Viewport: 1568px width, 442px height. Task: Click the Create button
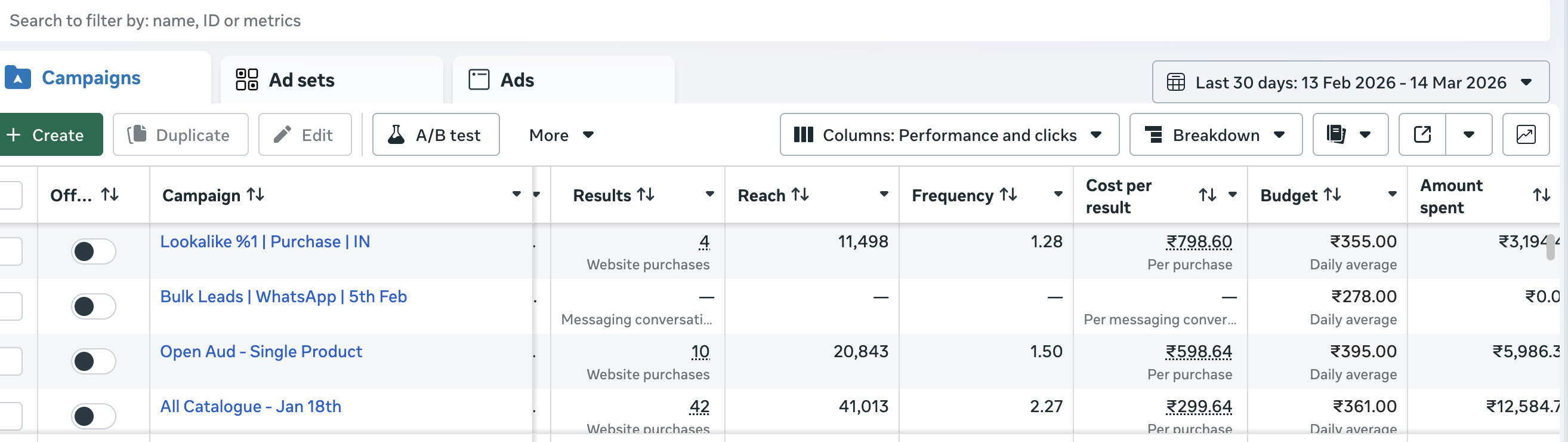[x=51, y=134]
